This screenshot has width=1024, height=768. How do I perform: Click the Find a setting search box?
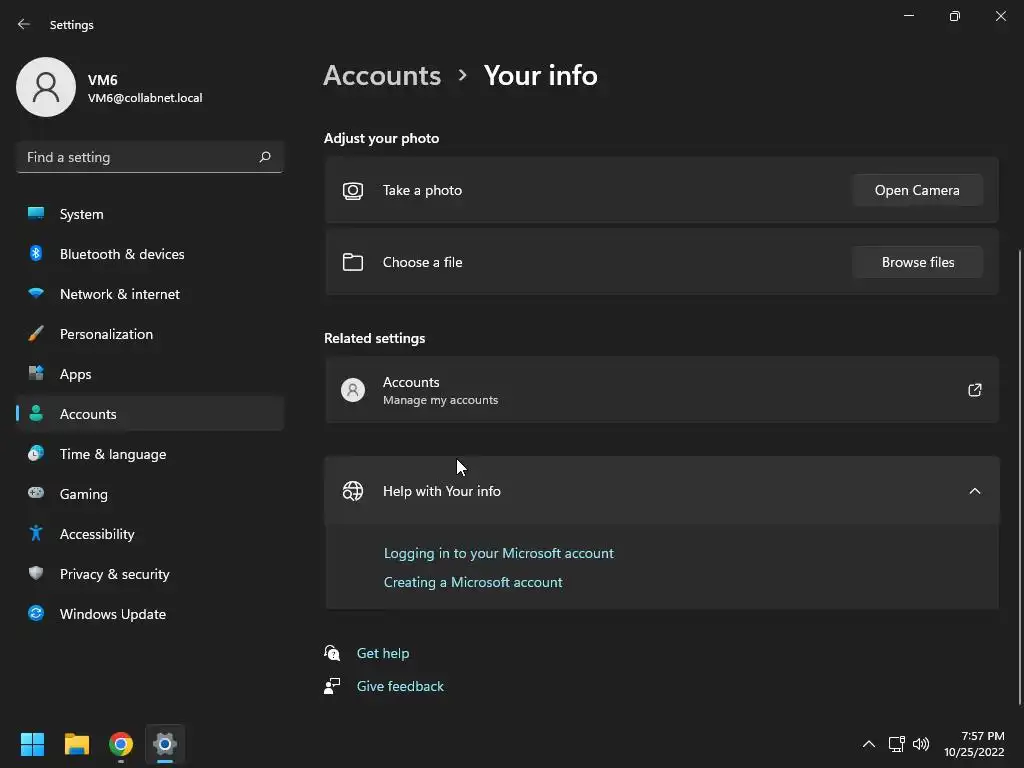click(x=140, y=157)
